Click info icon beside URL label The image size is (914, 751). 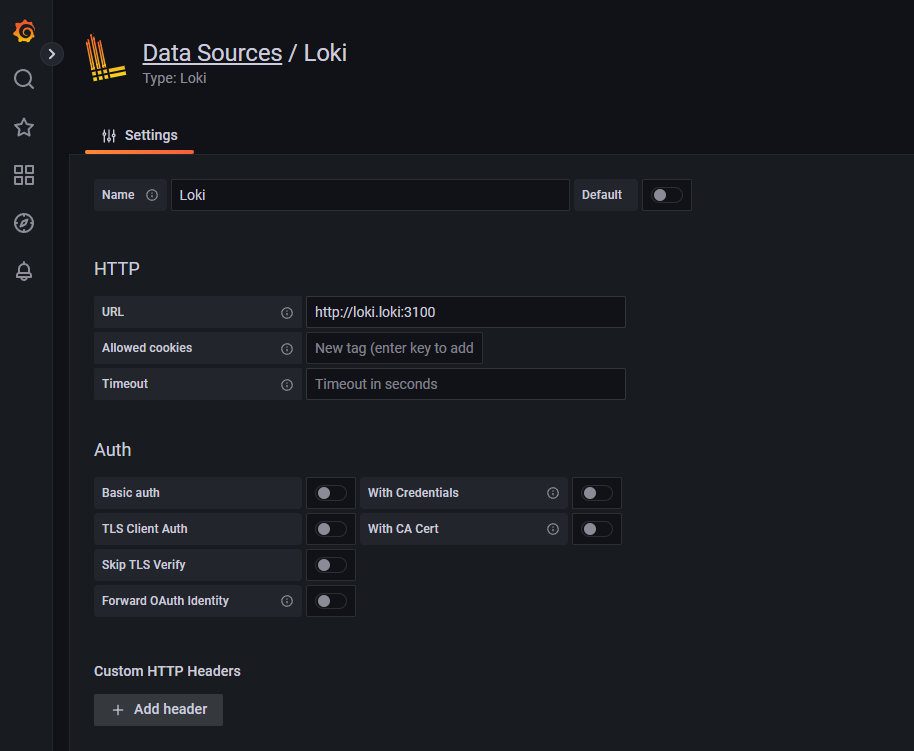tap(287, 312)
